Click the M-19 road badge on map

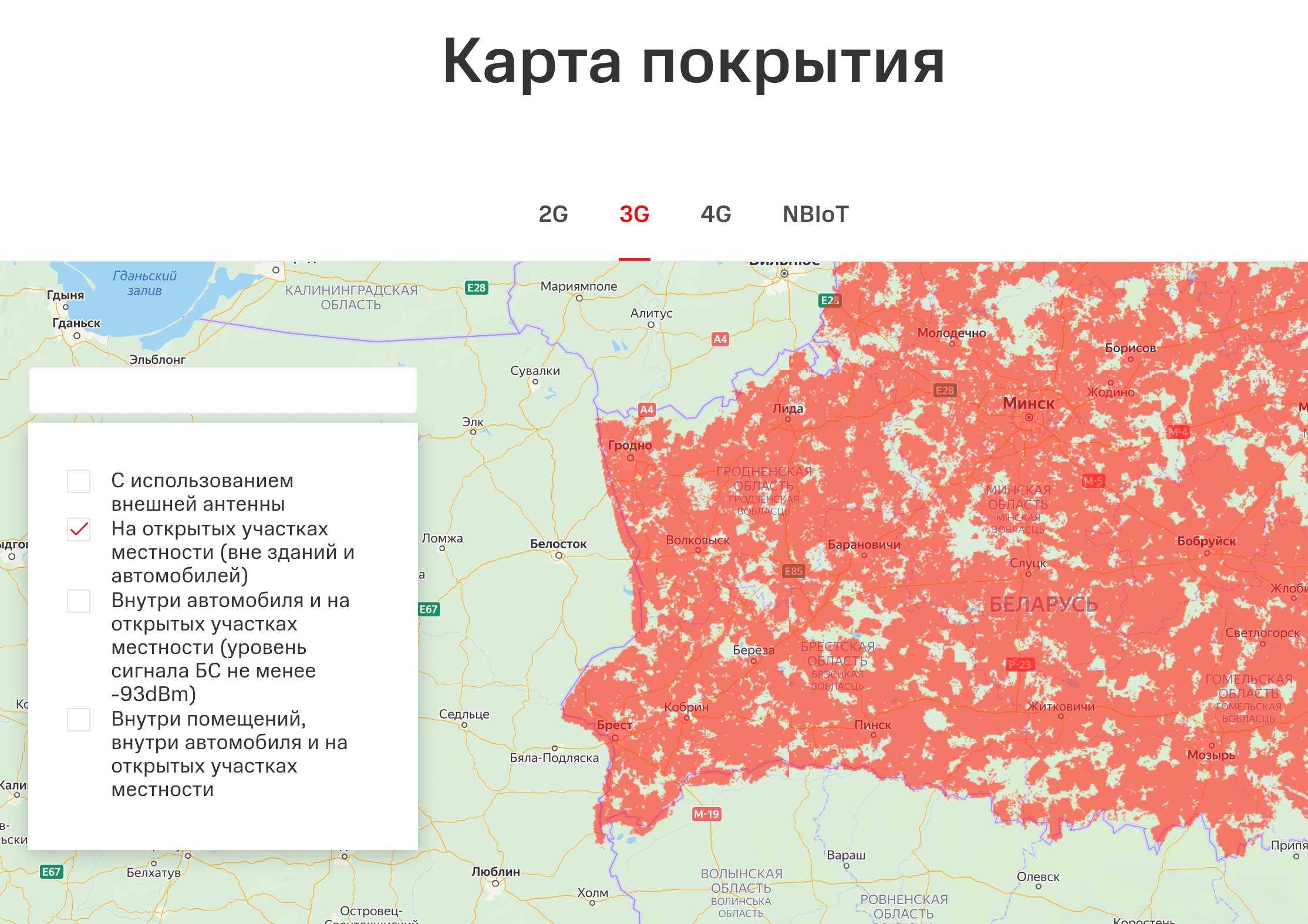pos(706,814)
